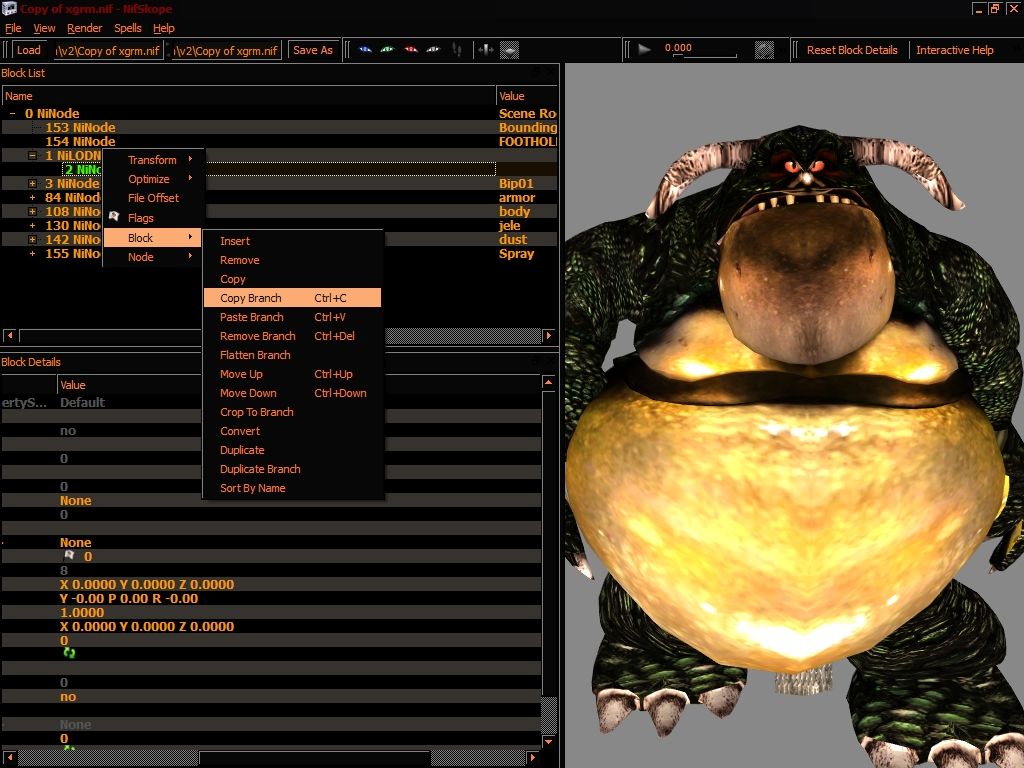Click the 'Default' value in Block Details

tap(82, 402)
